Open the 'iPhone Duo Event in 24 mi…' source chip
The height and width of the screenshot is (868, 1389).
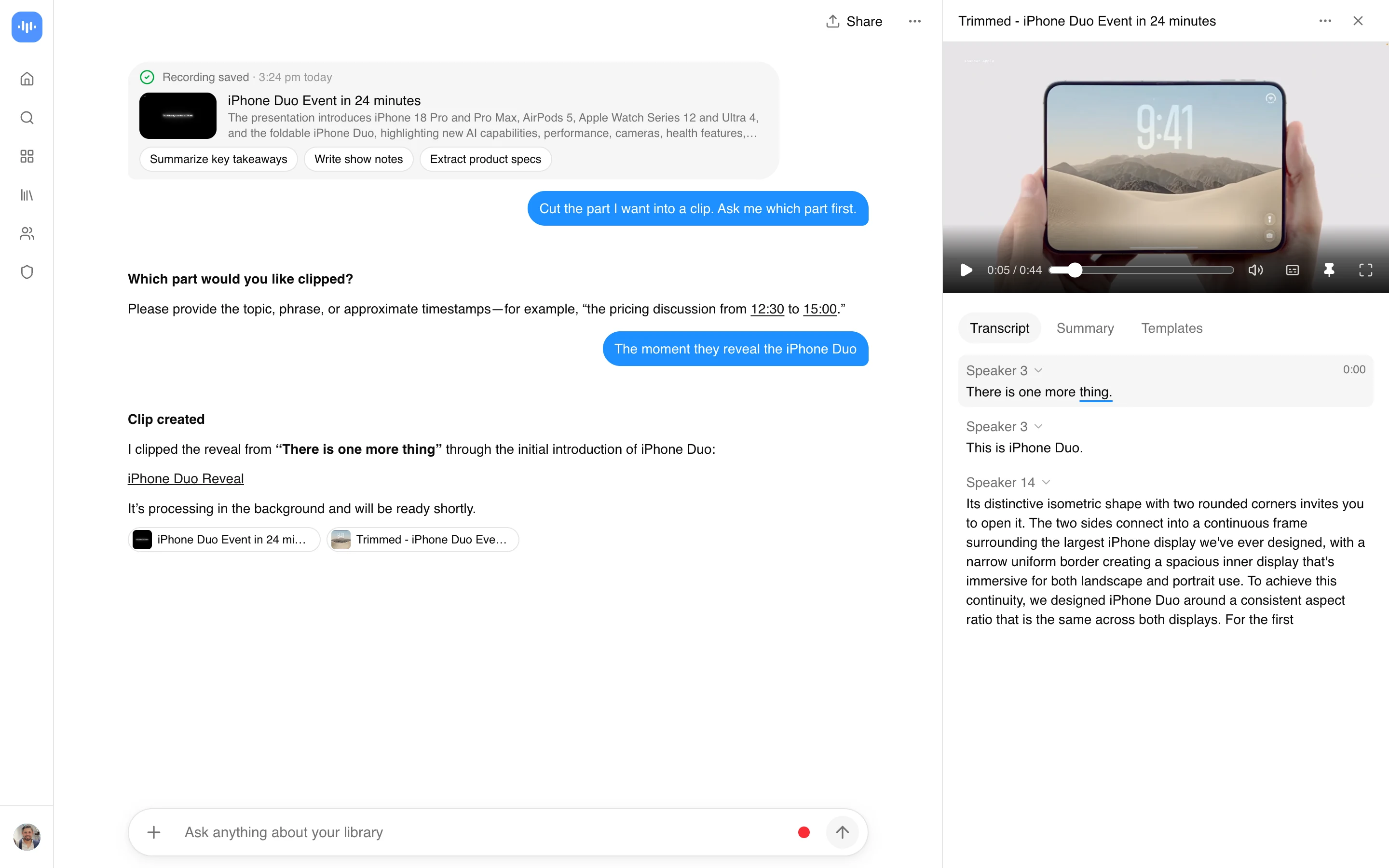pyautogui.click(x=224, y=540)
